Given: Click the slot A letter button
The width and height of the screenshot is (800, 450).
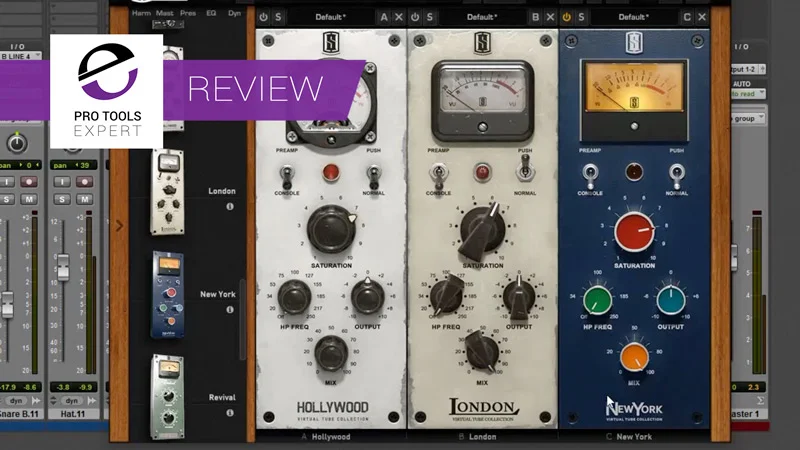Looking at the screenshot, I should click(x=384, y=17).
